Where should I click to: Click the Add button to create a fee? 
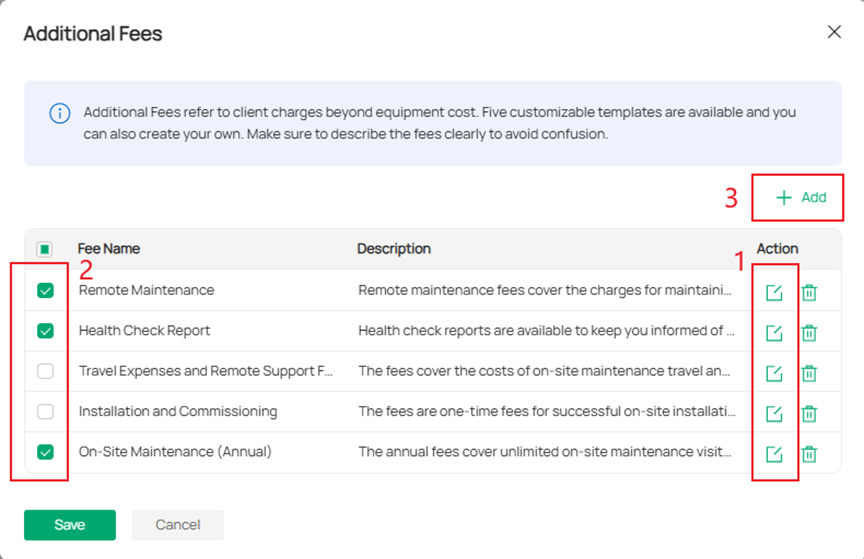click(801, 197)
